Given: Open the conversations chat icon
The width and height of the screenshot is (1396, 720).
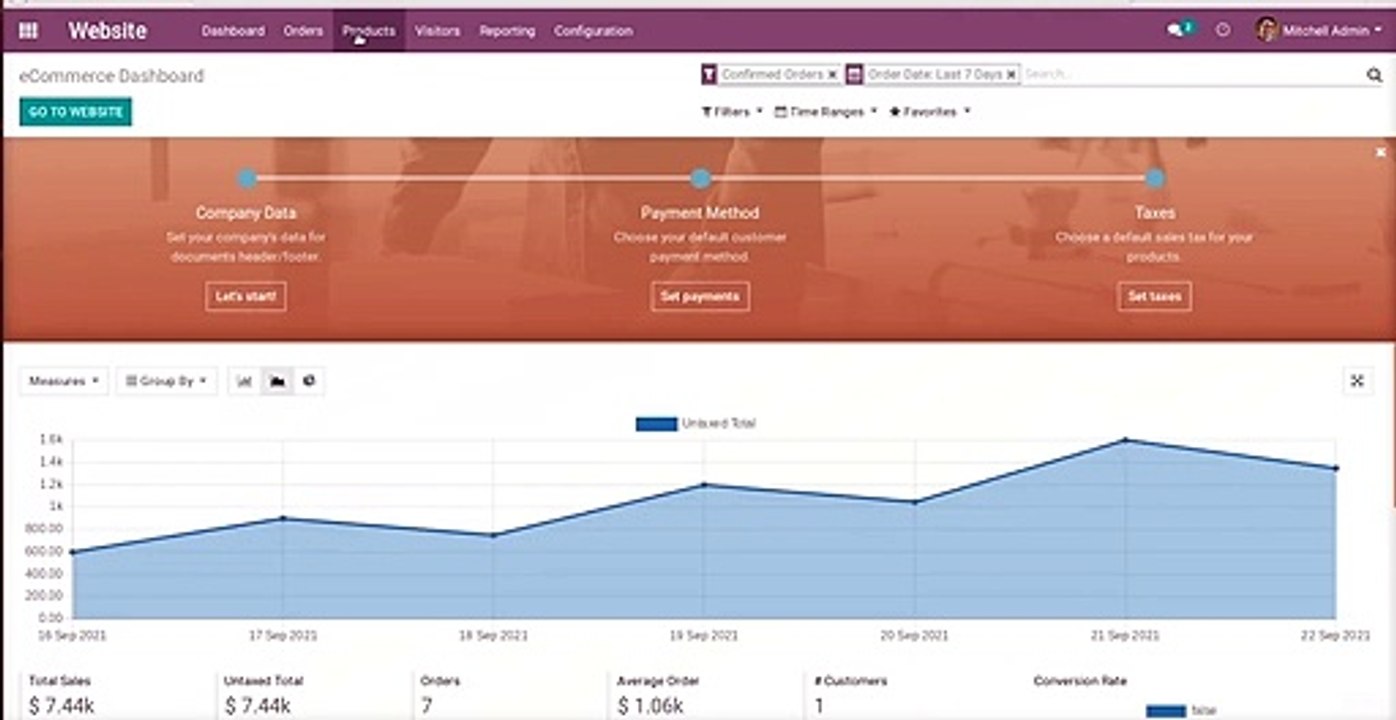Looking at the screenshot, I should [x=1175, y=31].
